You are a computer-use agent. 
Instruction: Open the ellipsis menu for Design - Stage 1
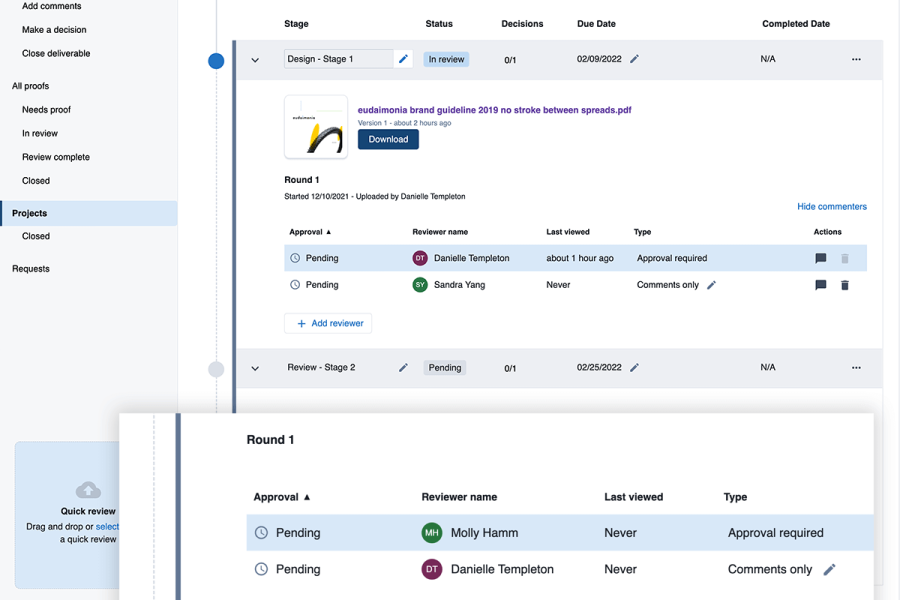coord(856,59)
